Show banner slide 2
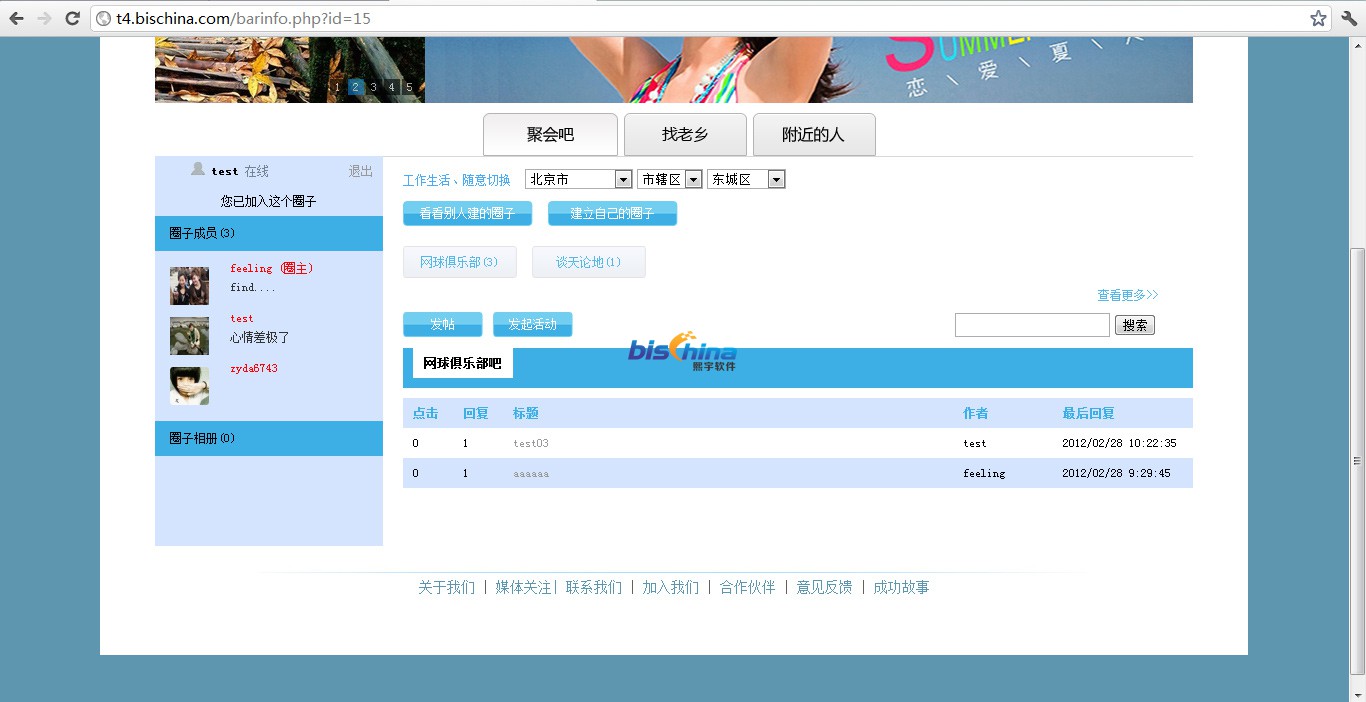The width and height of the screenshot is (1366, 702). 356,87
